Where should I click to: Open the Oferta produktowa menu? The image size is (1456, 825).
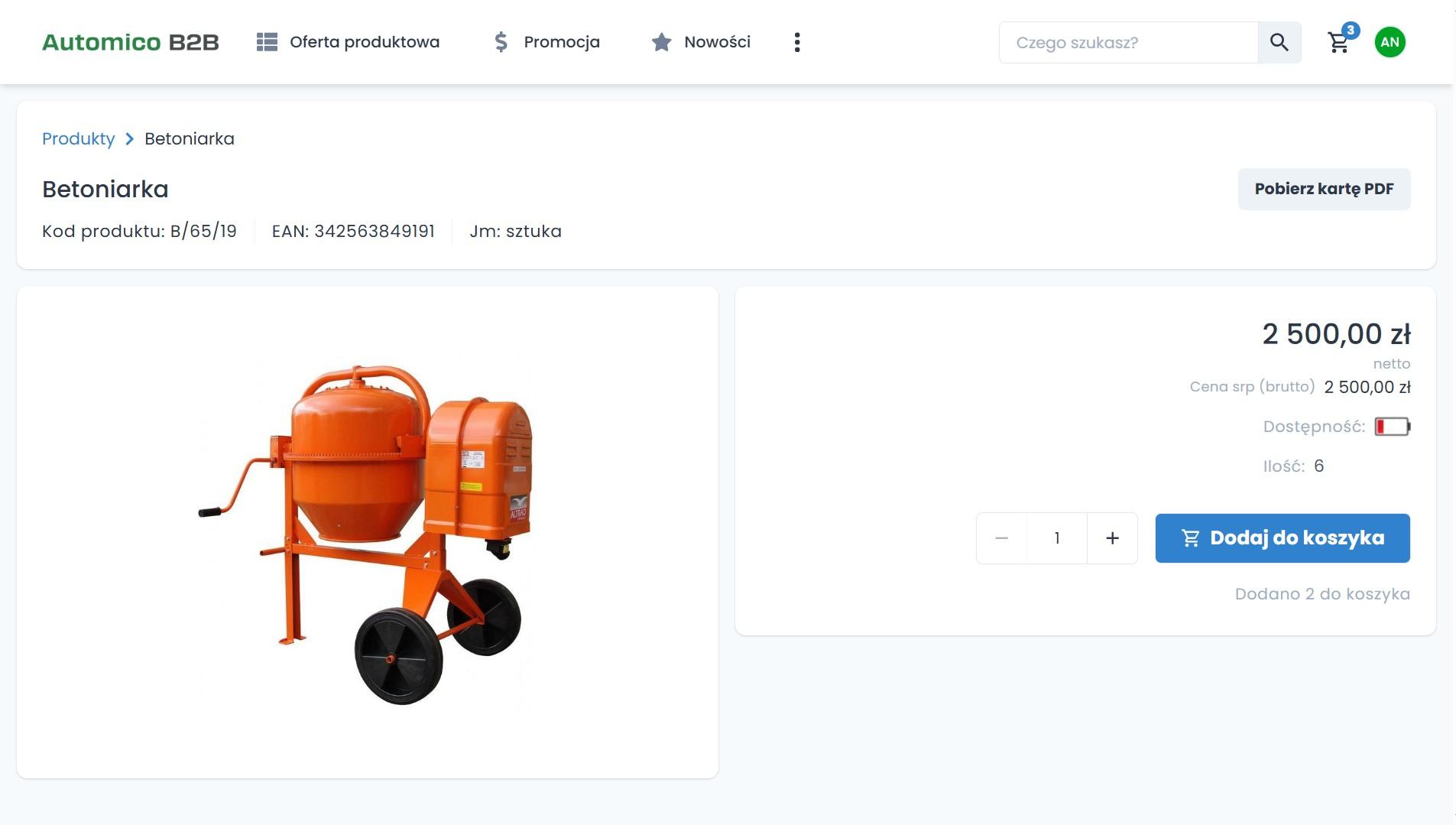tap(364, 42)
